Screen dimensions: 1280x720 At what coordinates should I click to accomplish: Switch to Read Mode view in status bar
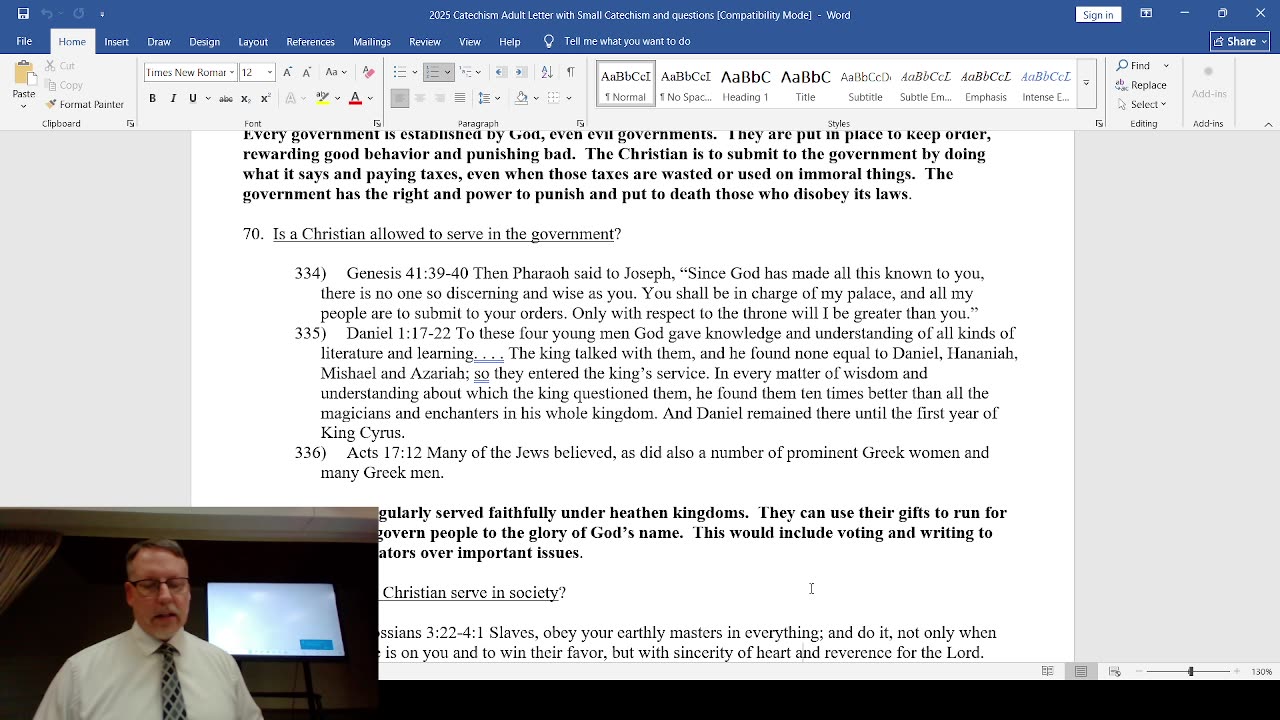coord(1047,671)
